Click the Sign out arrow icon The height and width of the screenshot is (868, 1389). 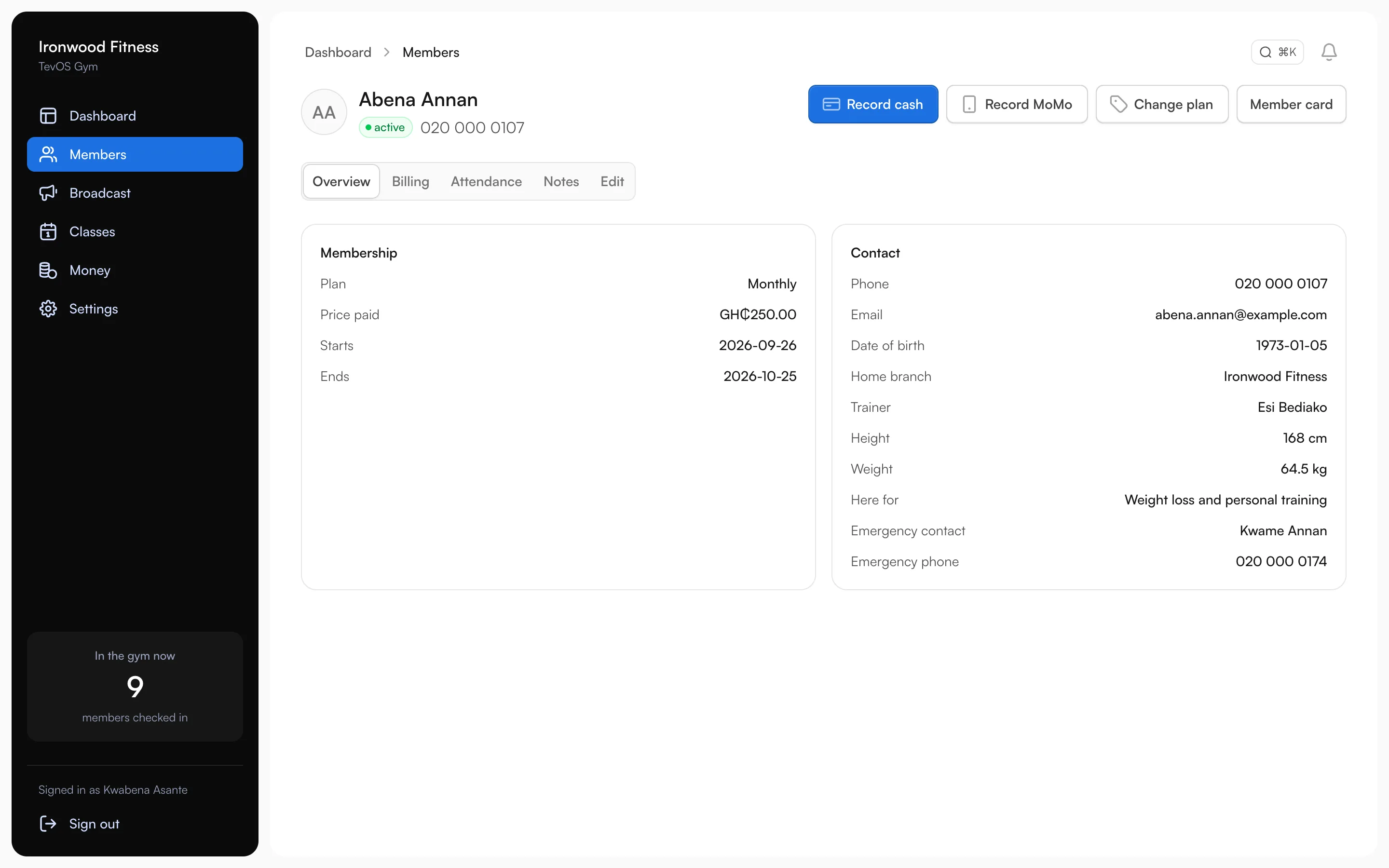click(x=48, y=824)
